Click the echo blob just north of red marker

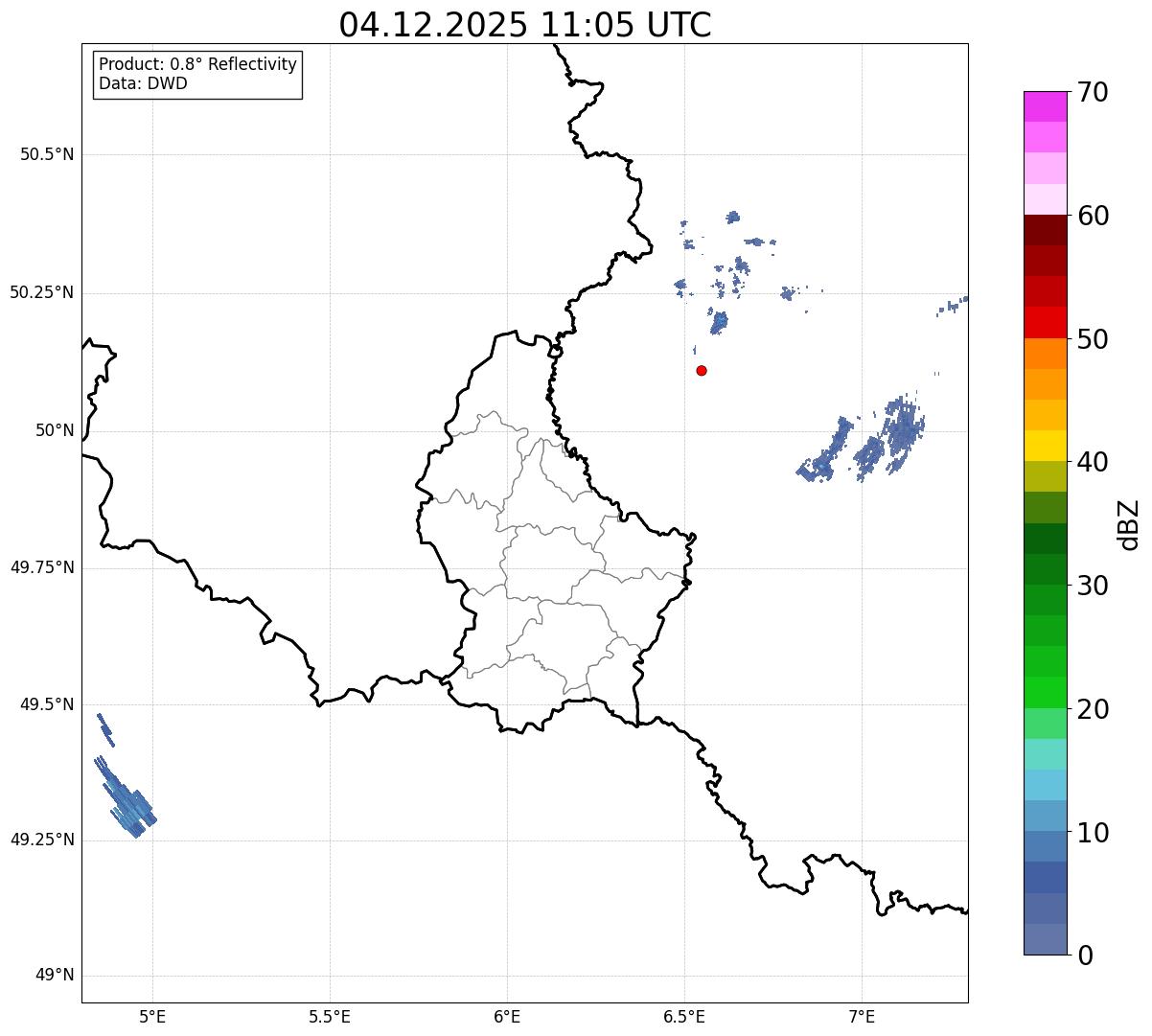(x=719, y=322)
